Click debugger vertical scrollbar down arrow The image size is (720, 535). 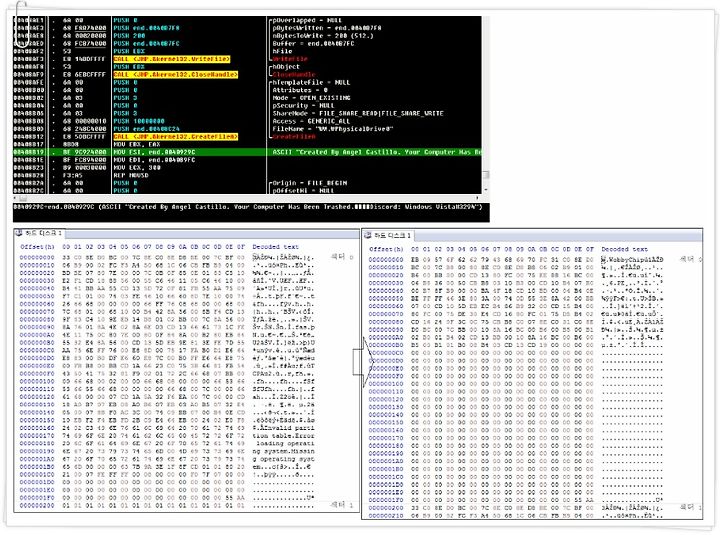[486, 190]
